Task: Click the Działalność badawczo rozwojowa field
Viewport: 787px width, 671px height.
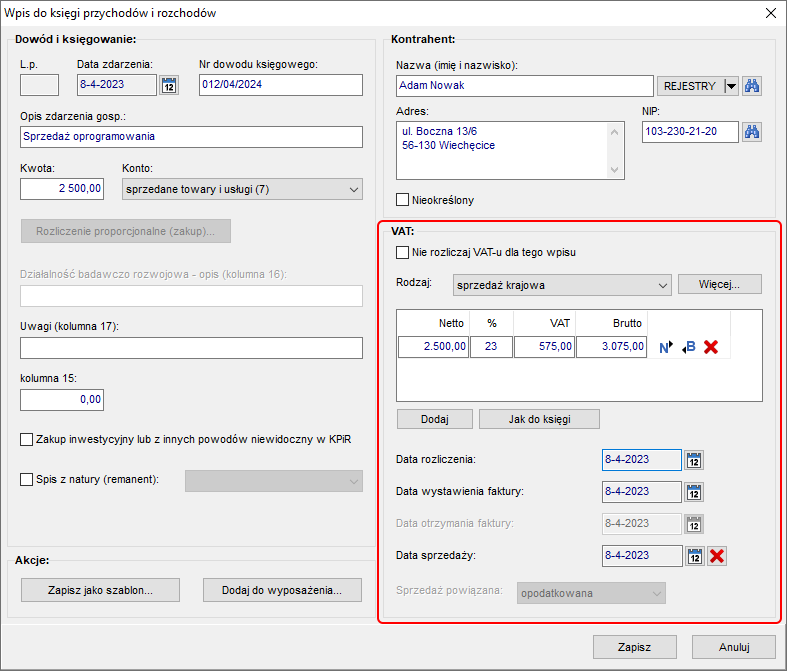Action: 191,296
